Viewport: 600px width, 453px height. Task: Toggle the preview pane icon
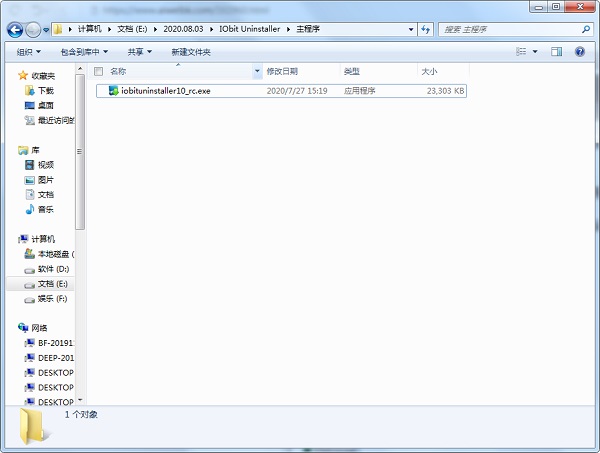pos(556,51)
